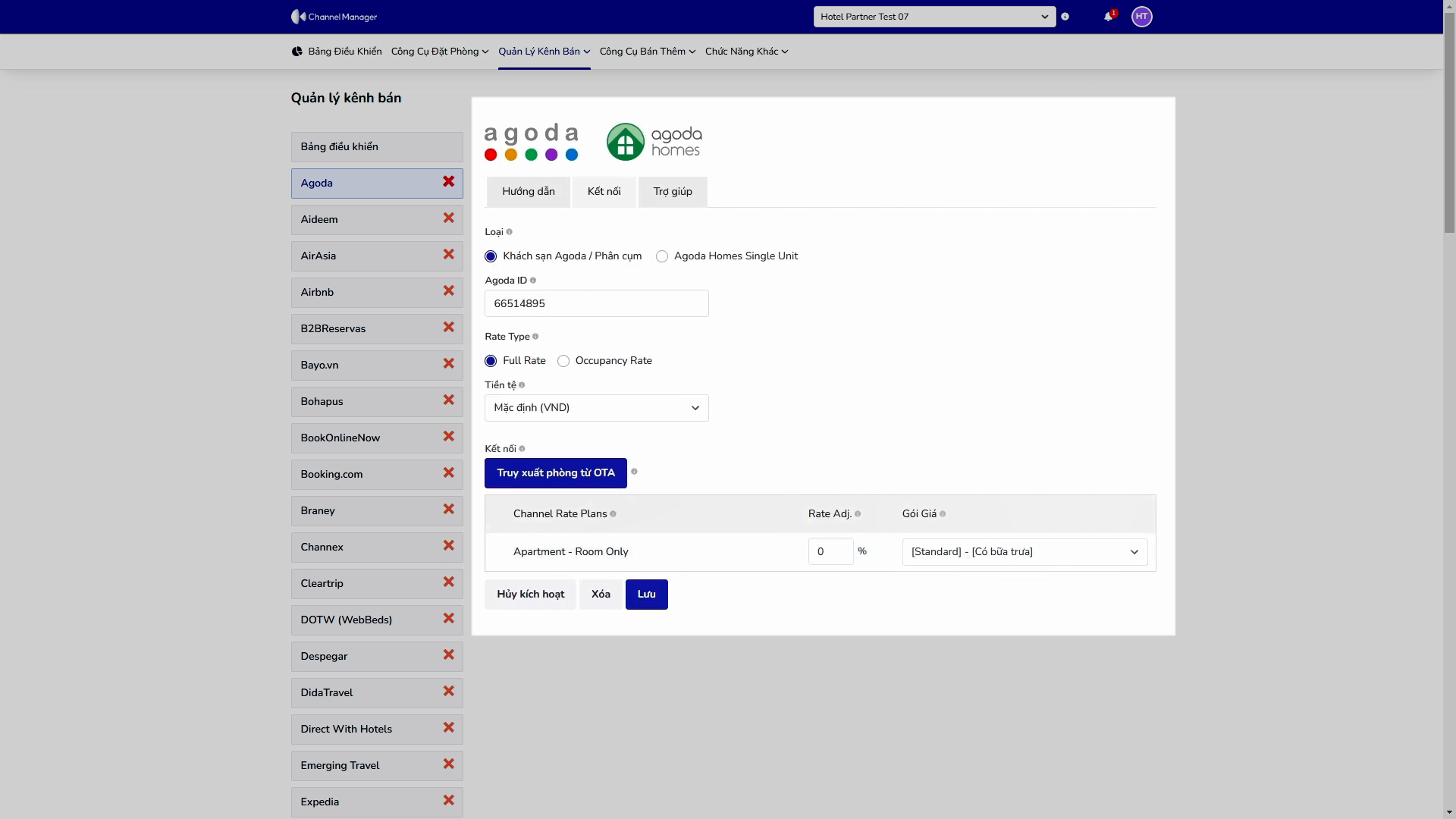Click the red X beside Direct With Hotels
1456x819 pixels.
tap(449, 728)
